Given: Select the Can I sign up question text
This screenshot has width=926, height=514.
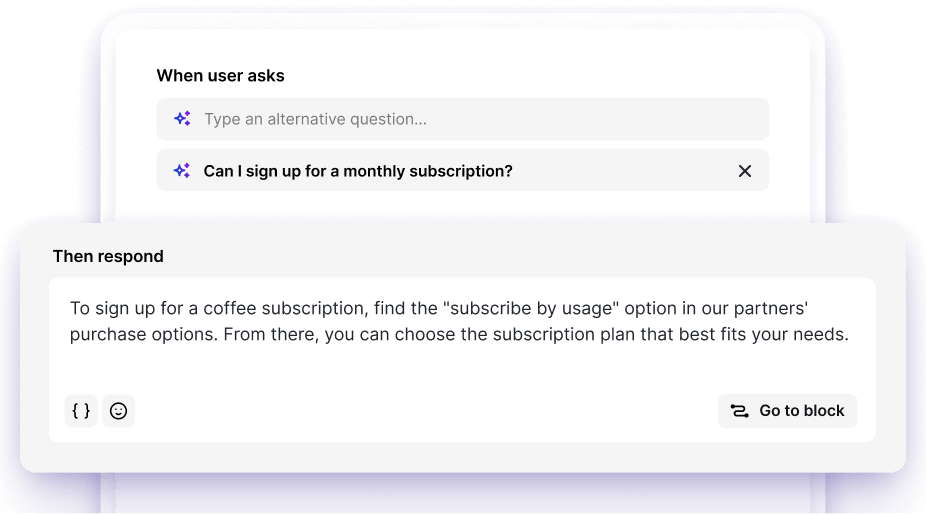Looking at the screenshot, I should point(358,171).
